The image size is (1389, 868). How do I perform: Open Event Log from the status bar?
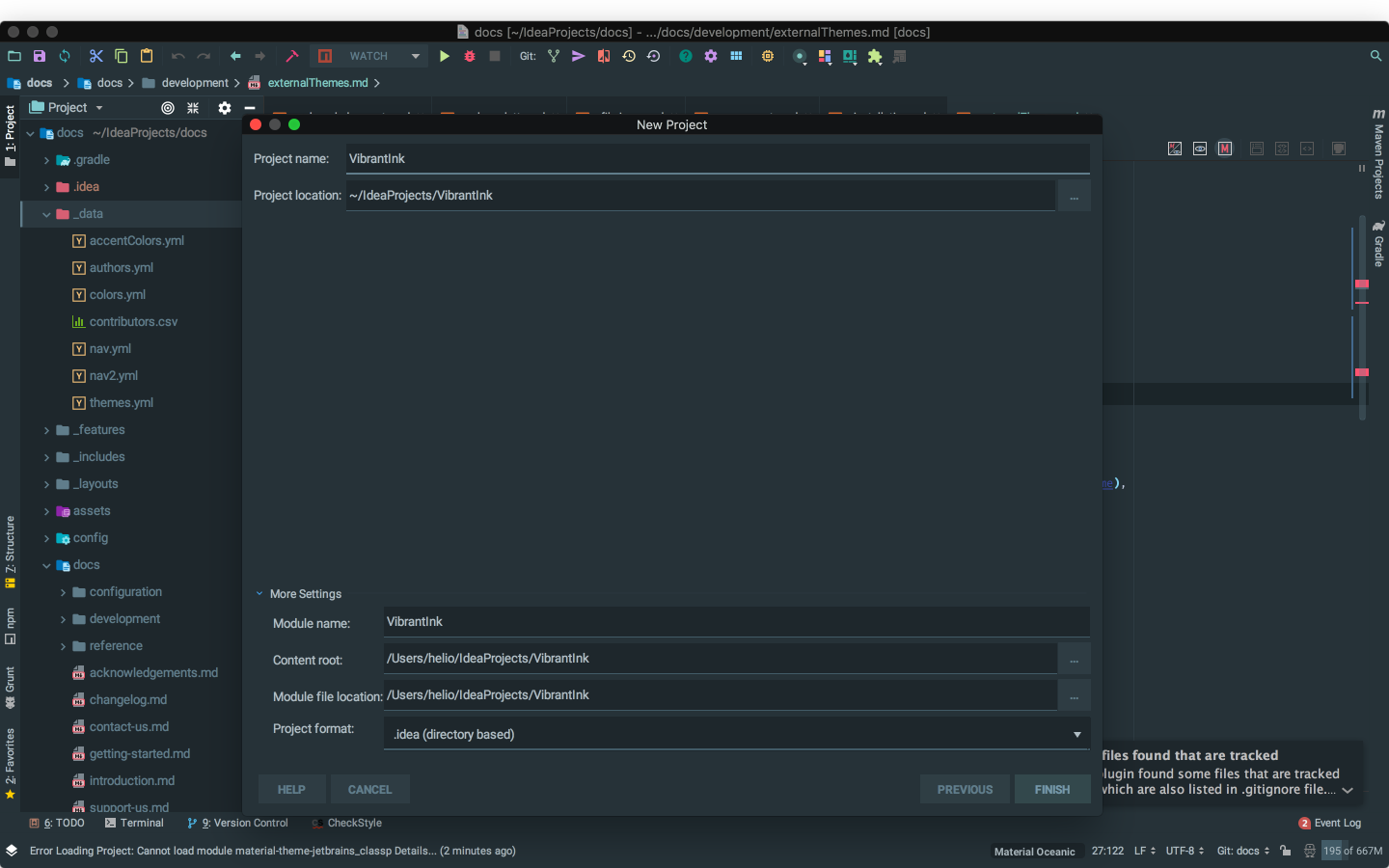point(1337,823)
